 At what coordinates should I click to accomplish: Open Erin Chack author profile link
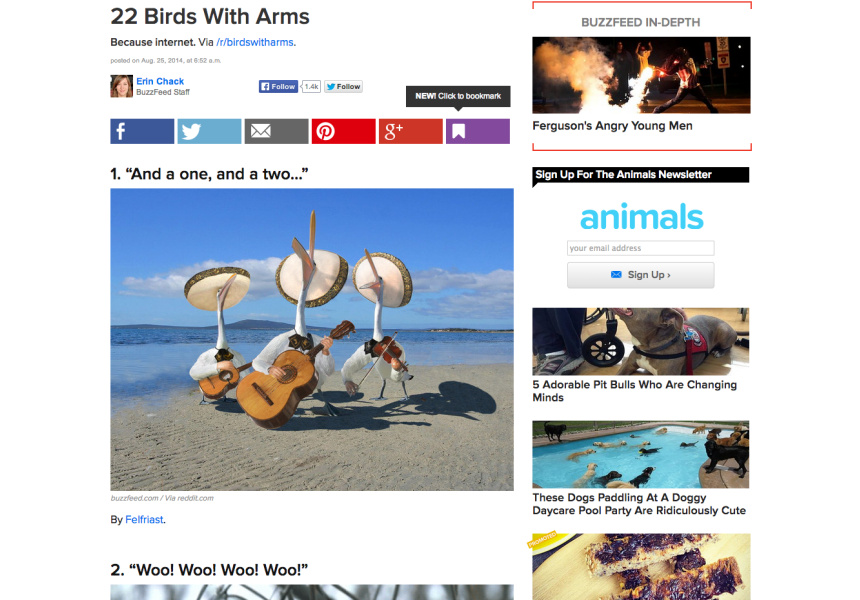click(160, 81)
